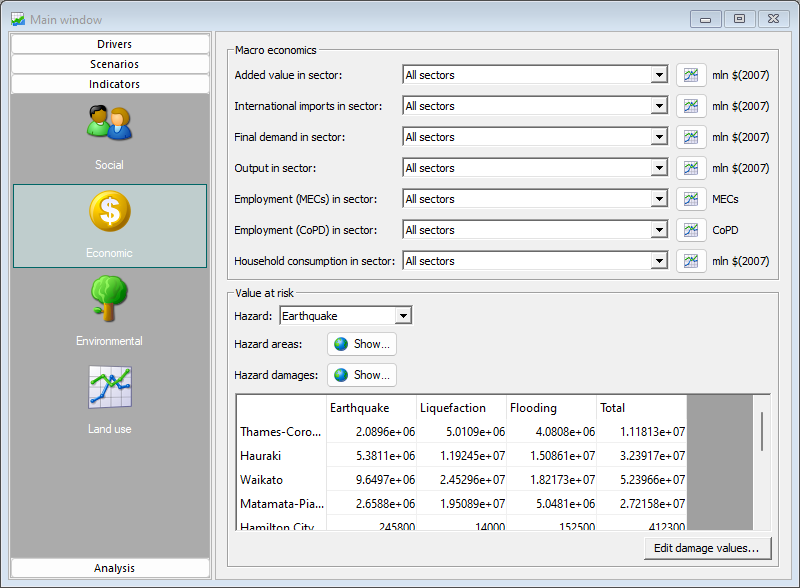Click Waikato liquefaction value 2.45296e+07
Image resolution: width=800 pixels, height=588 pixels.
coord(462,480)
